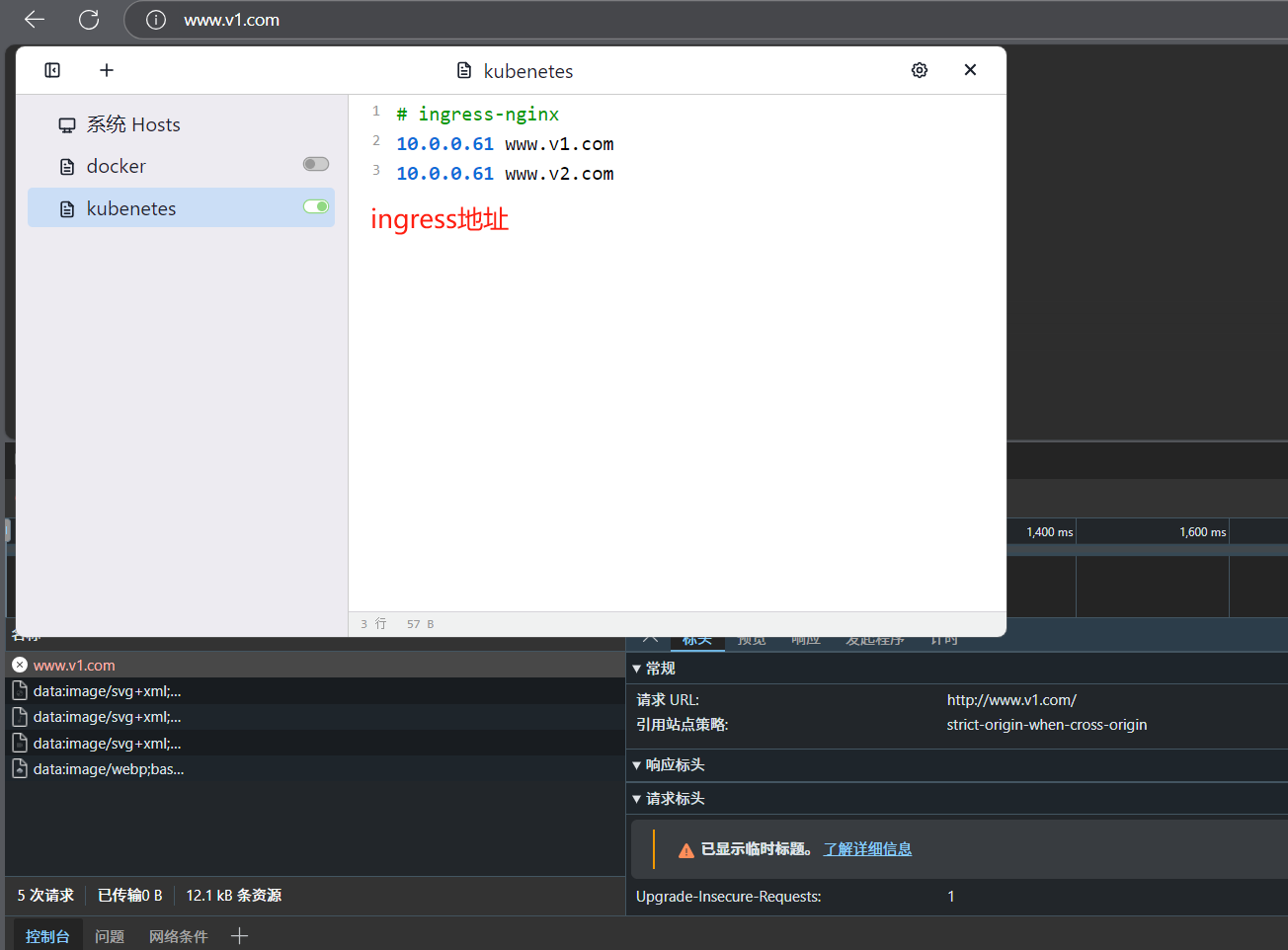Switch to the 控制台 drawer tab
Viewport: 1288px width, 950px height.
click(x=47, y=936)
